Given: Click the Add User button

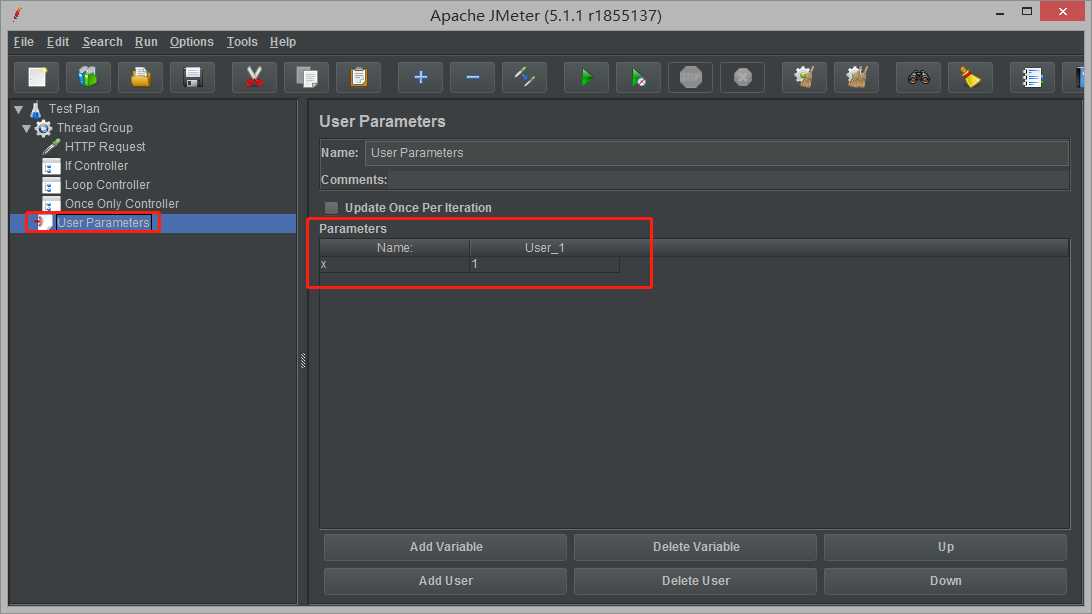Looking at the screenshot, I should (446, 581).
